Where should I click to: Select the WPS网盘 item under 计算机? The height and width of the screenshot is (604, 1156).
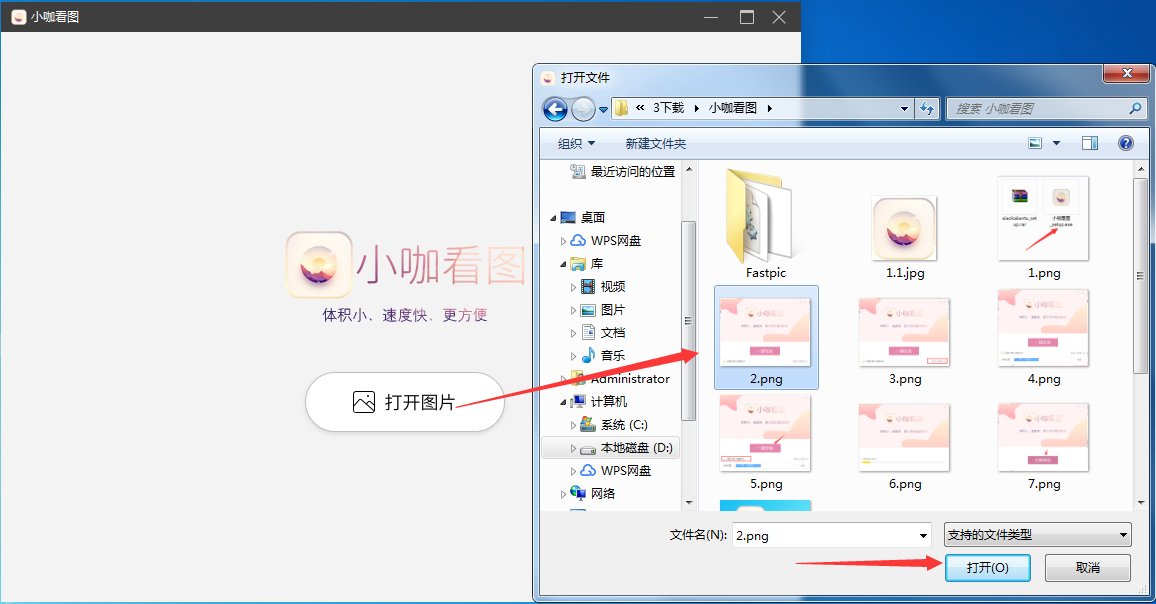pyautogui.click(x=616, y=471)
